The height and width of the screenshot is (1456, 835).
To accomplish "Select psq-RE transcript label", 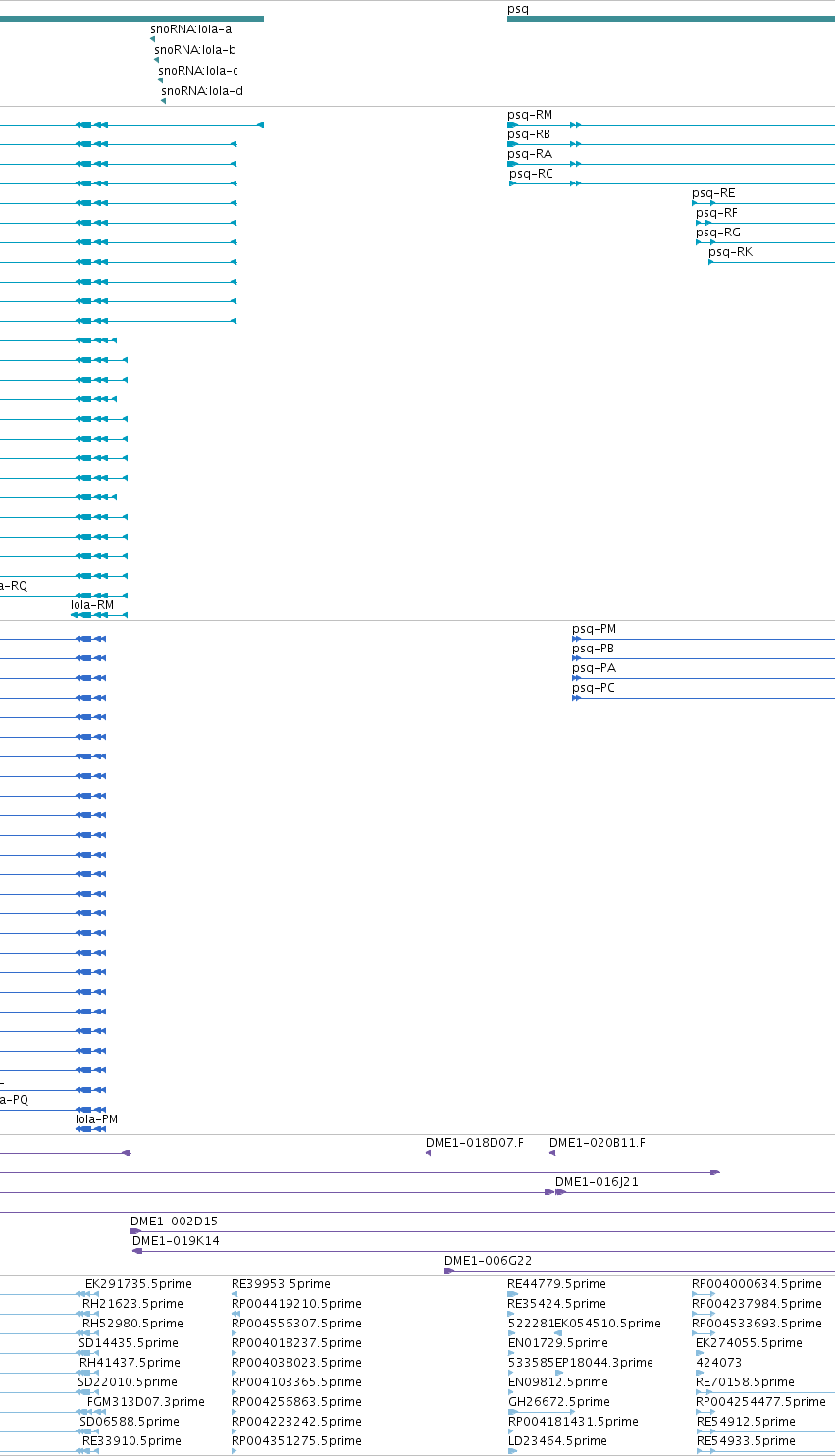I will pos(713,193).
